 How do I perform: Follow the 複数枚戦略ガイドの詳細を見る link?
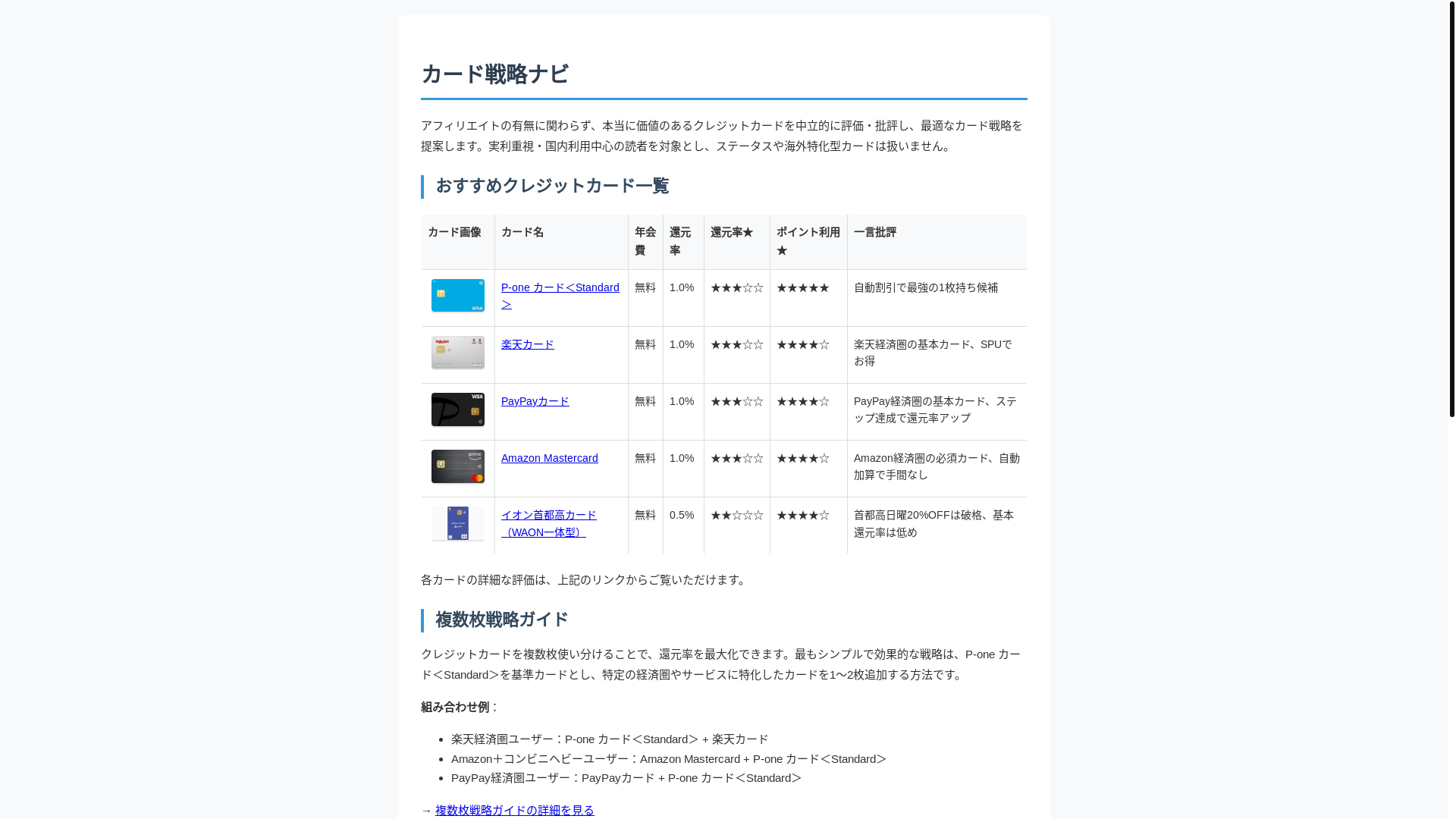[514, 810]
